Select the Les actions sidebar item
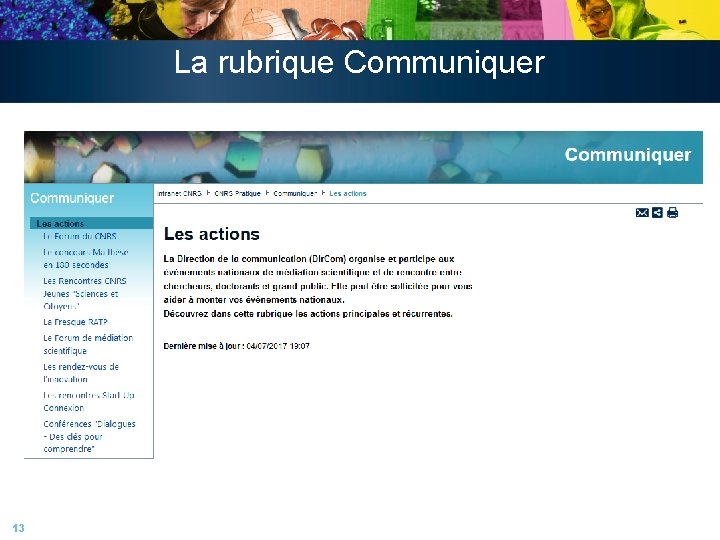Image resolution: width=720 pixels, height=540 pixels. click(x=91, y=224)
